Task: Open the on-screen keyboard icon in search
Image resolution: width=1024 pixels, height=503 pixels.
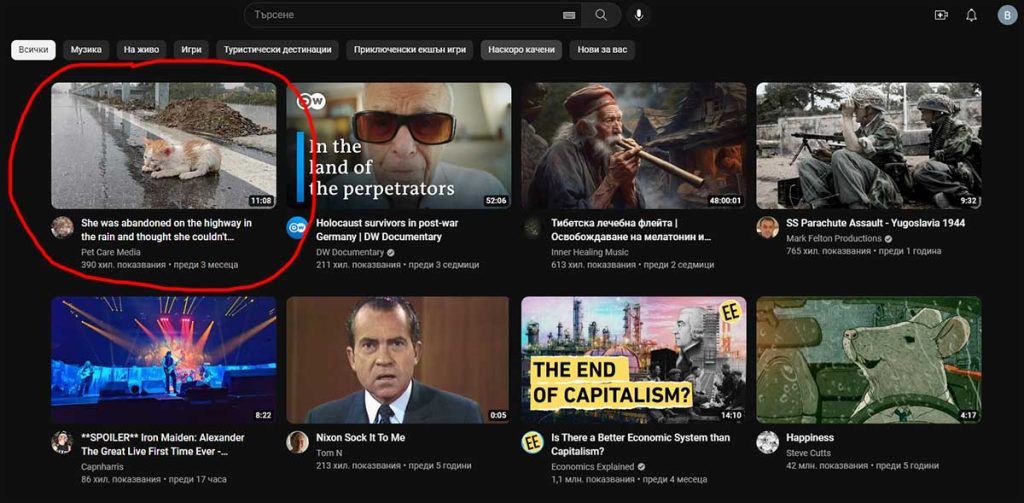Action: (x=569, y=15)
